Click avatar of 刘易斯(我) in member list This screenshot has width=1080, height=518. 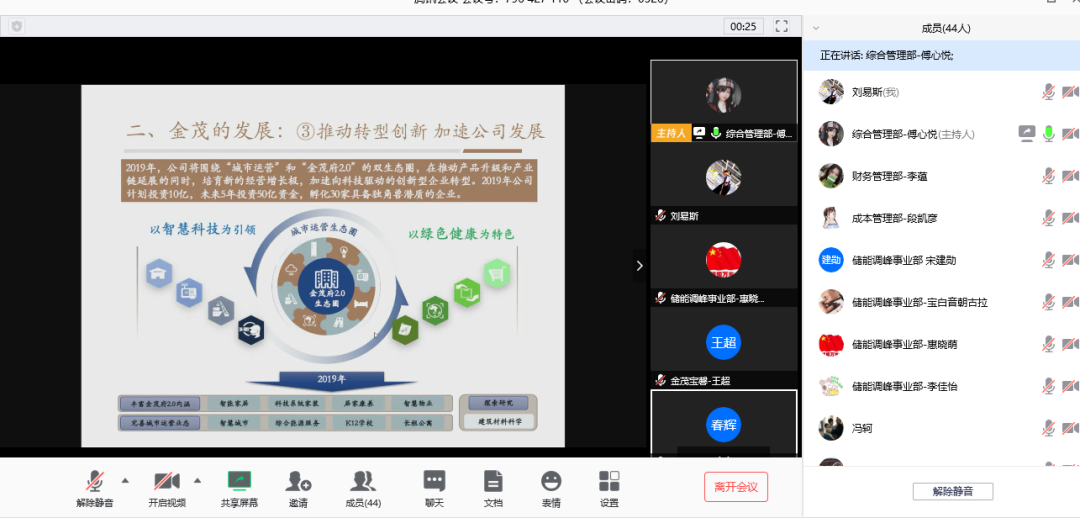click(x=831, y=92)
